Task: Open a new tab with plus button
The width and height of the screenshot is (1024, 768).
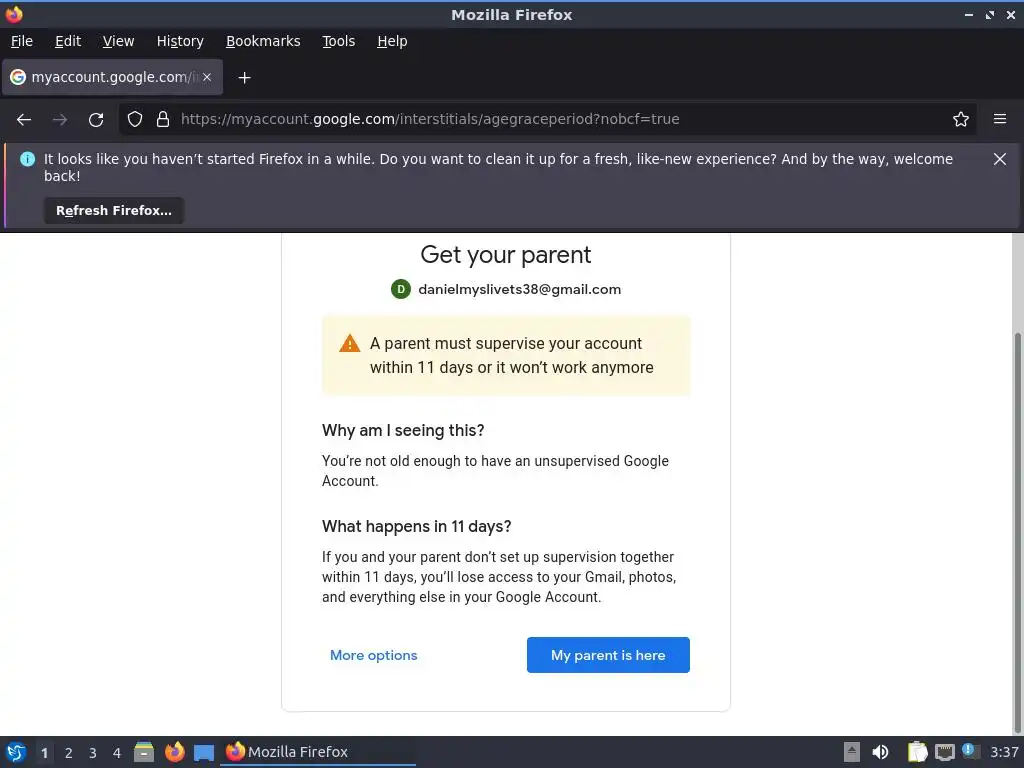Action: pyautogui.click(x=244, y=78)
